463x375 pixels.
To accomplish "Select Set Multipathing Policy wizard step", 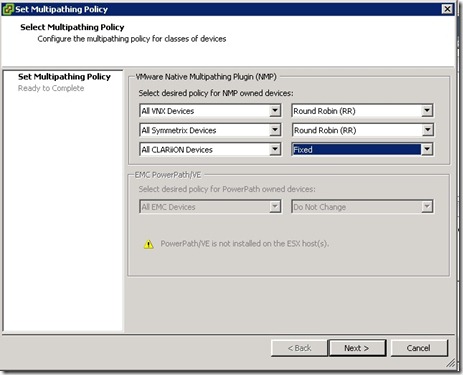I will [x=64, y=77].
